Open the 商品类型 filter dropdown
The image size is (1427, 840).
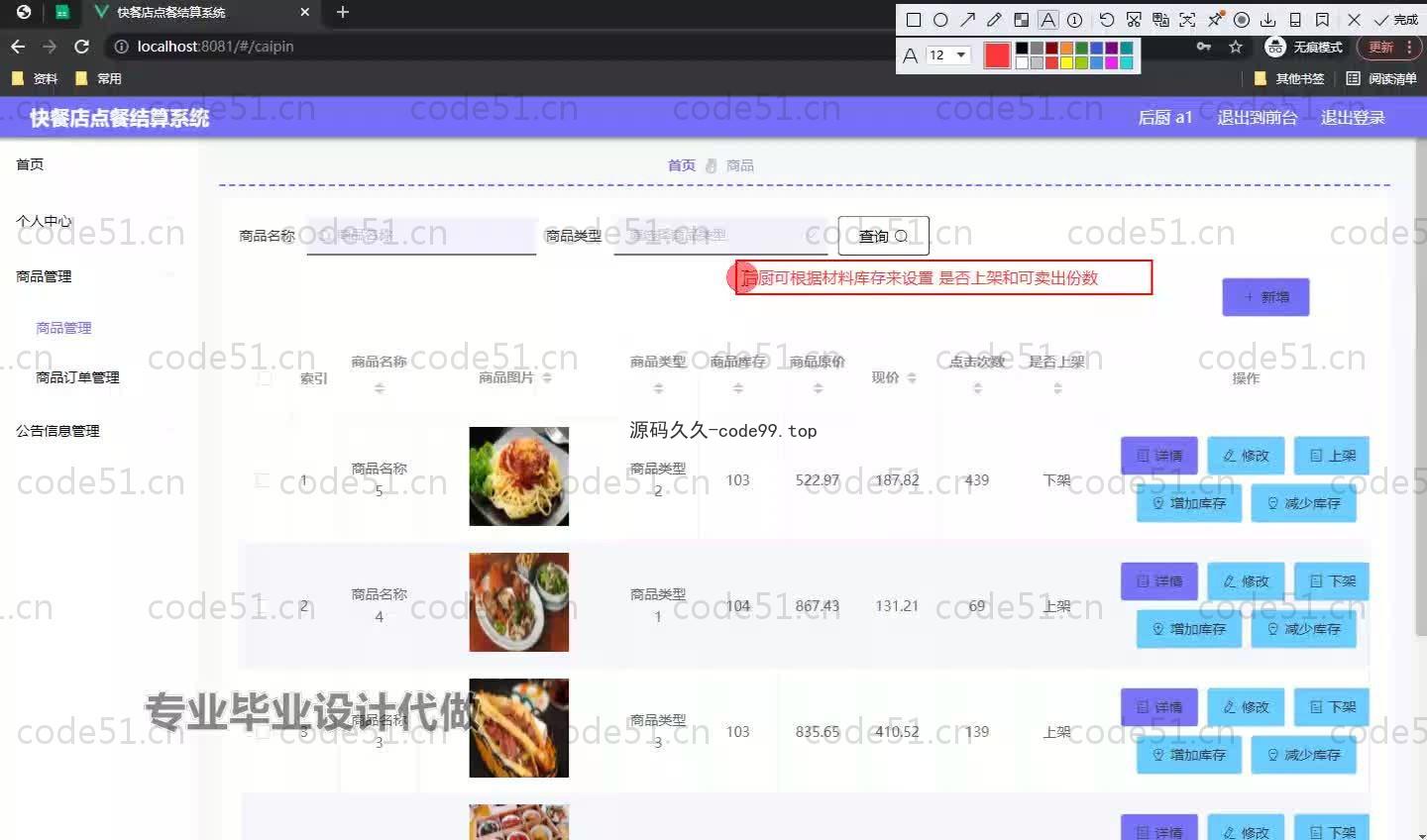[x=720, y=236]
